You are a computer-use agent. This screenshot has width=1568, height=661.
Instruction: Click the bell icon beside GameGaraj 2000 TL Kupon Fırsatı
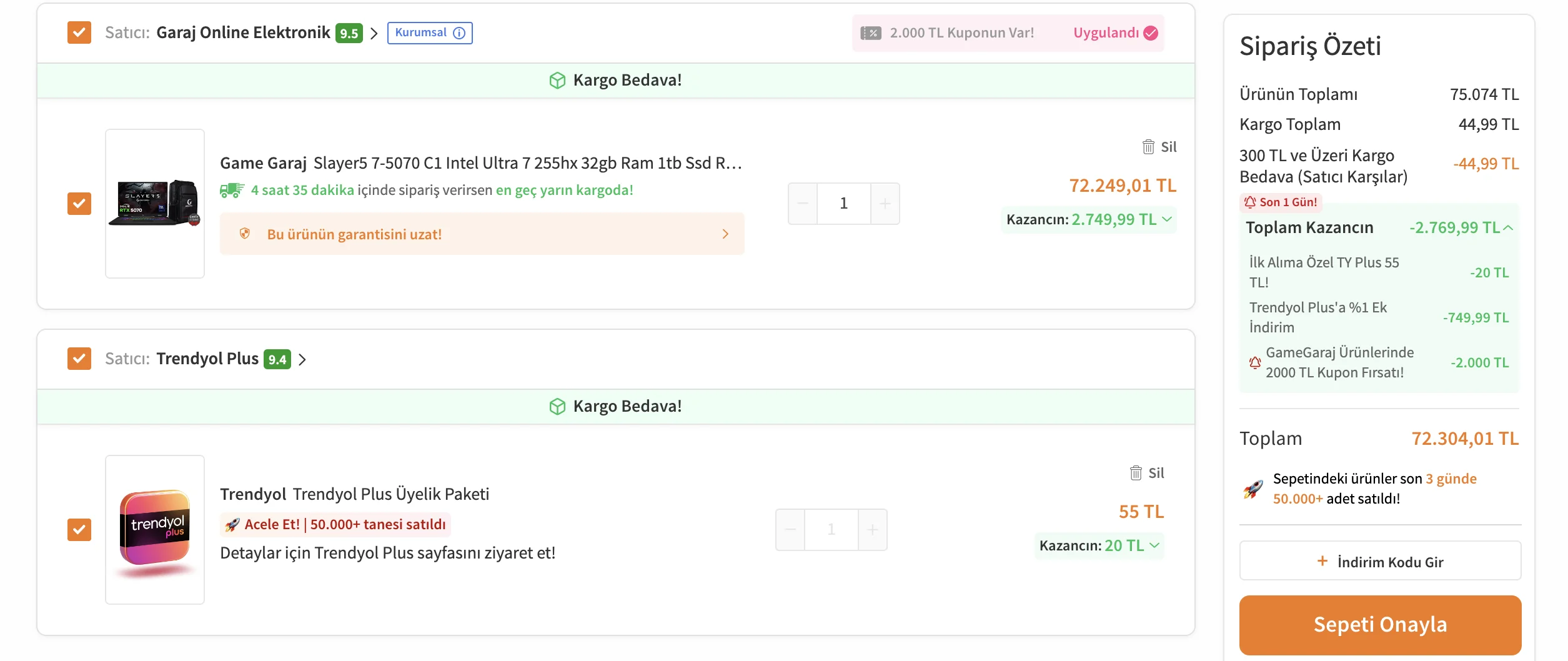click(1255, 362)
